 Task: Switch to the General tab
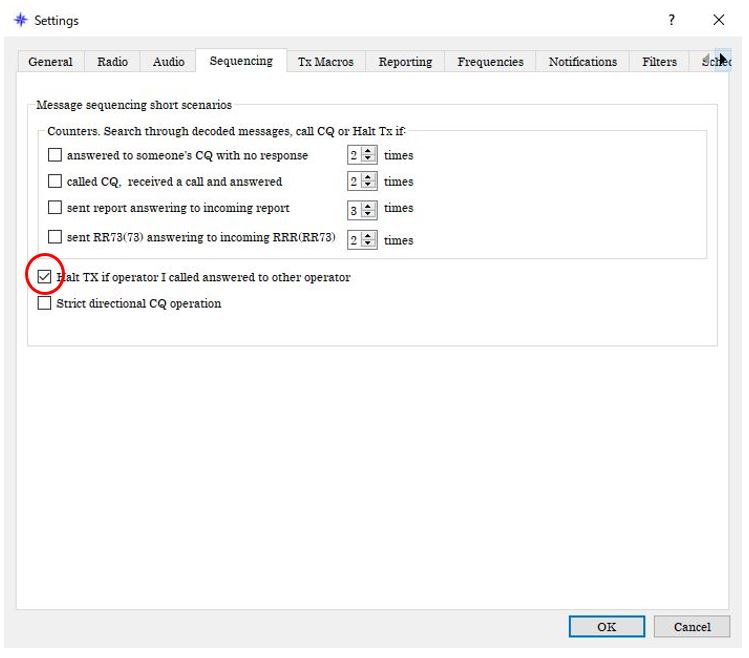click(50, 62)
